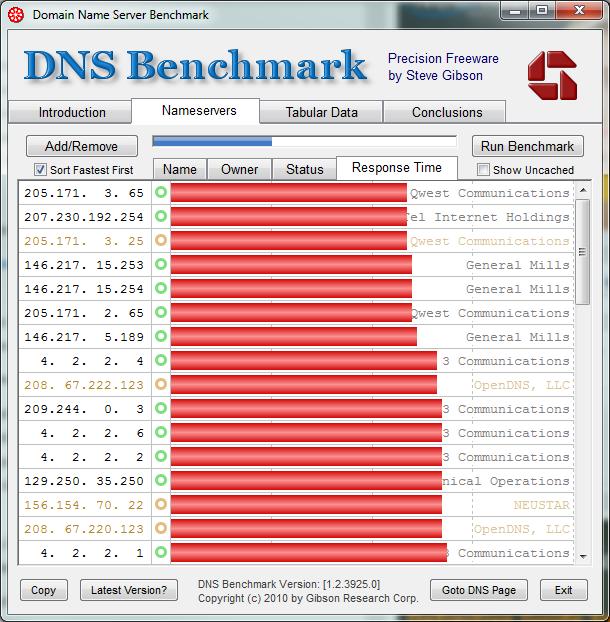The width and height of the screenshot is (610, 622).
Task: Maximize the Domain Name Server Benchmark window
Action: [x=542, y=10]
